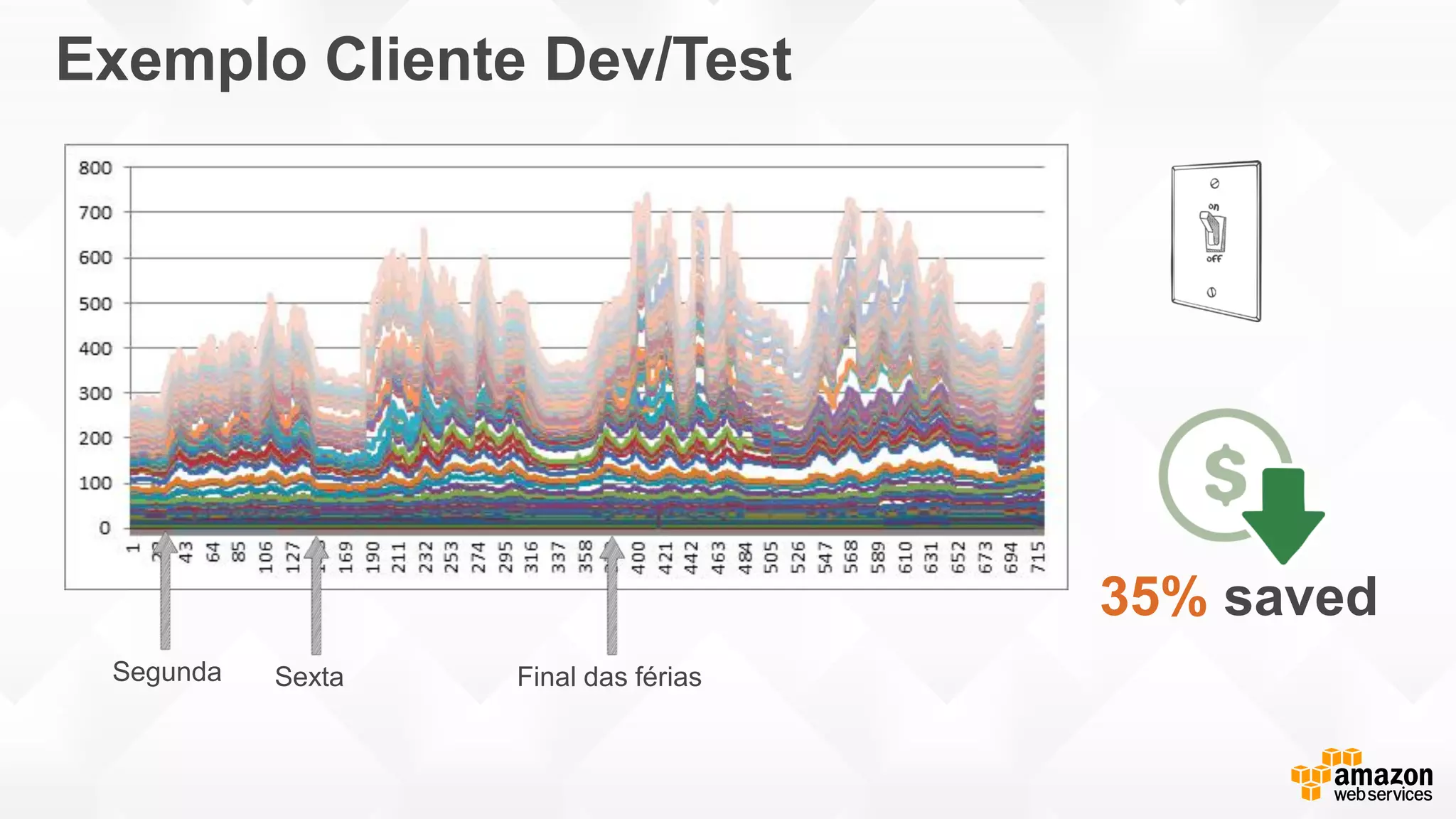Click the x-axis label 43
Screen dimensions: 1456x819
pyautogui.click(x=186, y=552)
